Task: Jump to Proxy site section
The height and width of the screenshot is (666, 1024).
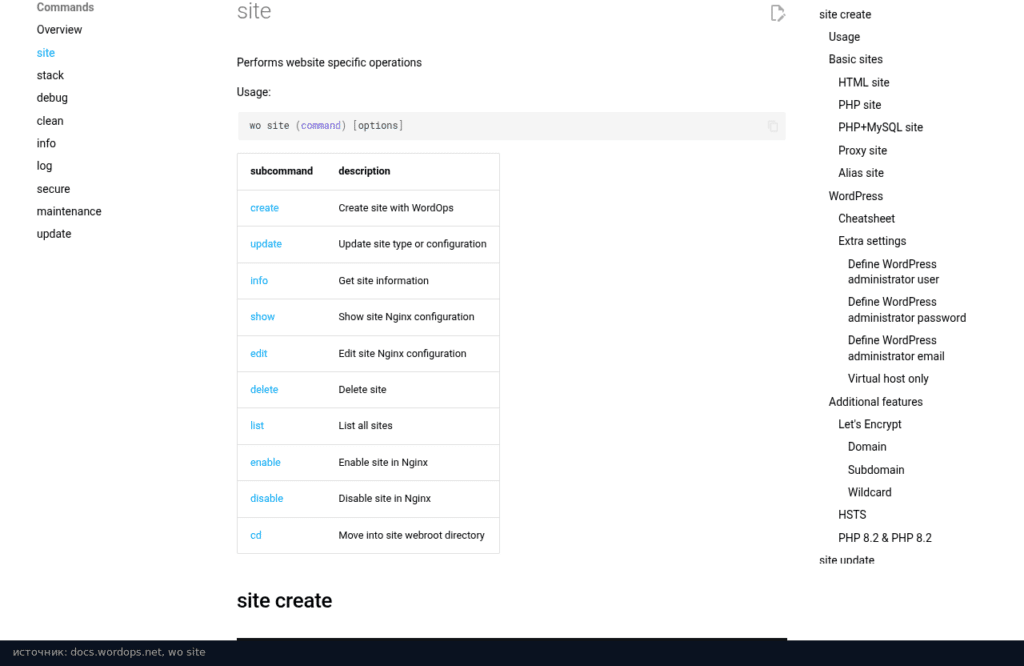Action: (863, 151)
